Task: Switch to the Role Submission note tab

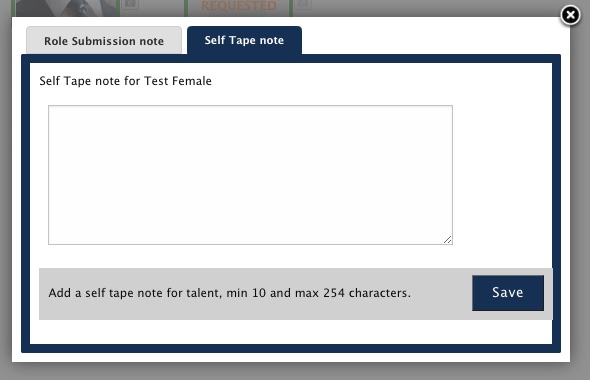Action: [x=104, y=41]
